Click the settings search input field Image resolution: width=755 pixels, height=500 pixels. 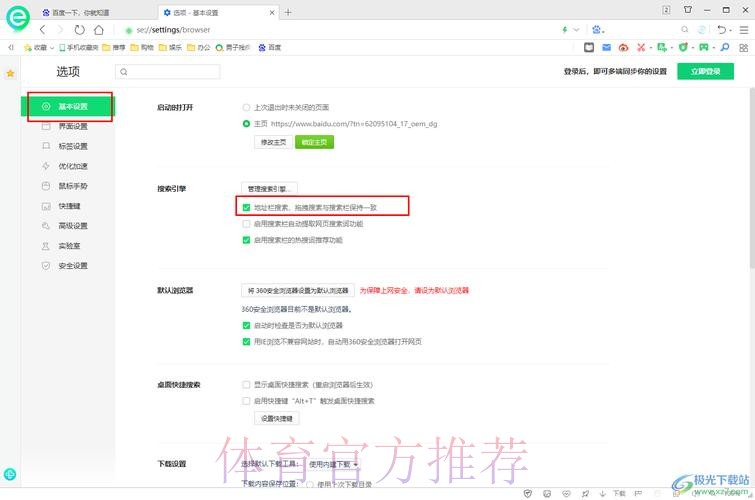178,72
